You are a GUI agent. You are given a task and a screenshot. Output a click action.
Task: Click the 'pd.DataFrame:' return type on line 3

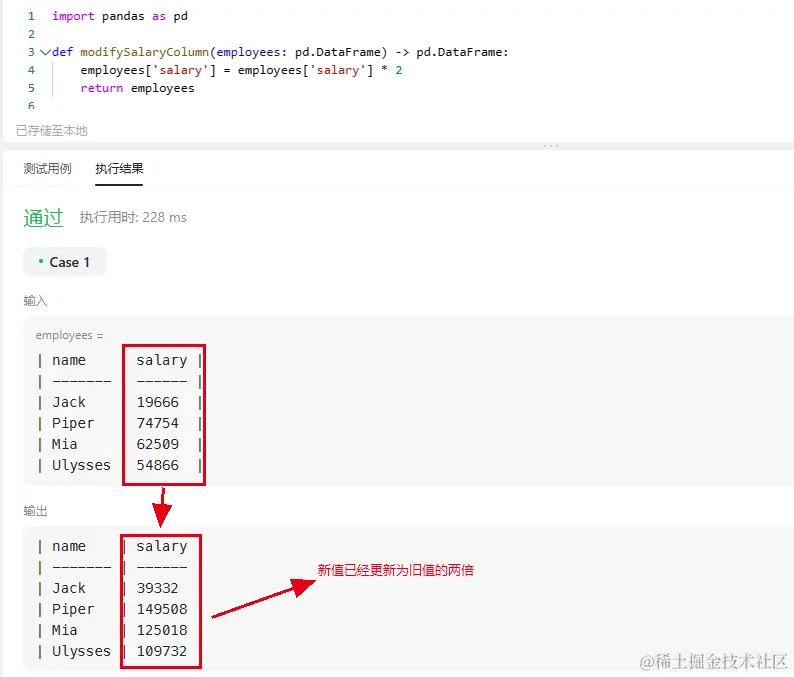462,52
